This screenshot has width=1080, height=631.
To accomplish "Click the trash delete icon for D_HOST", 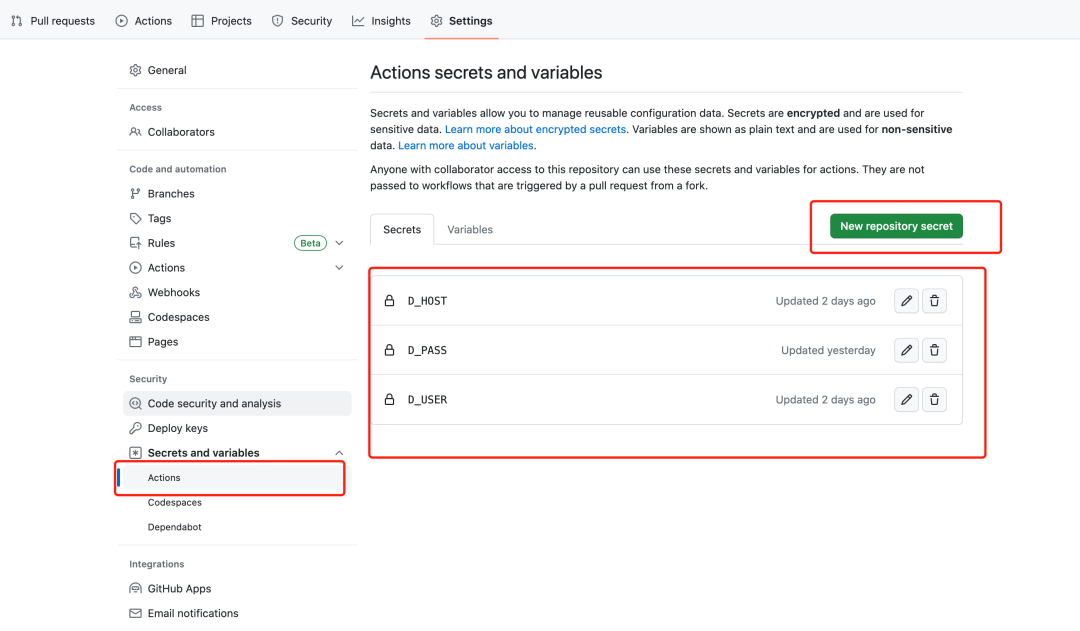I will 934,301.
